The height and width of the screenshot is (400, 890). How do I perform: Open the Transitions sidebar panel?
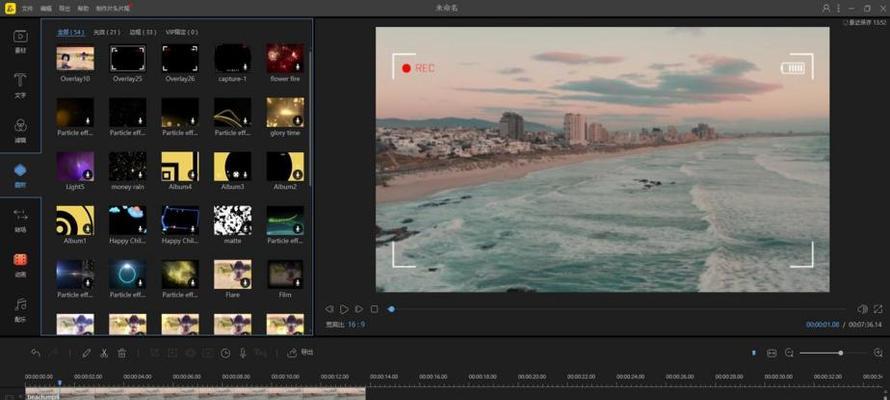click(x=20, y=220)
